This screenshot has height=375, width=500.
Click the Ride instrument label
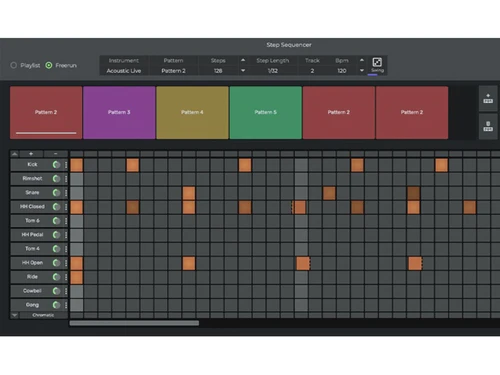(x=32, y=277)
